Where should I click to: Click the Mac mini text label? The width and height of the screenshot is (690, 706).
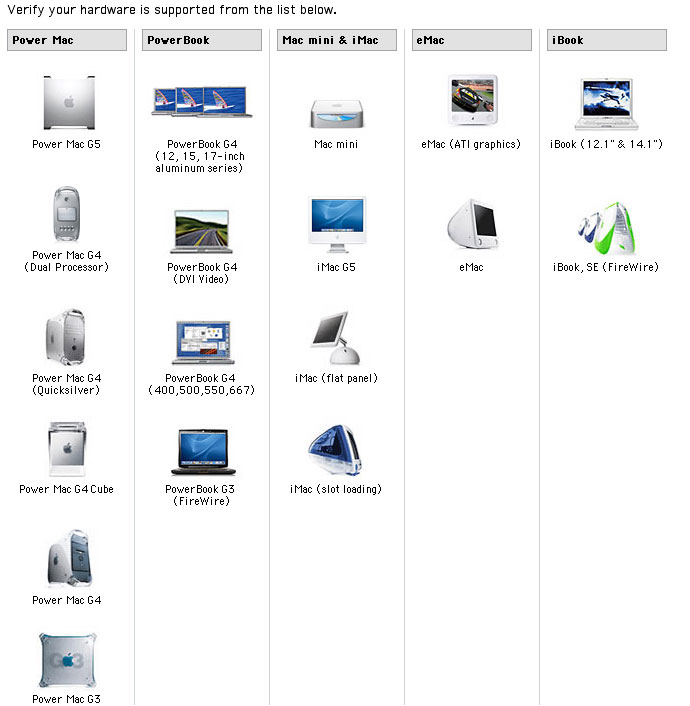click(336, 144)
